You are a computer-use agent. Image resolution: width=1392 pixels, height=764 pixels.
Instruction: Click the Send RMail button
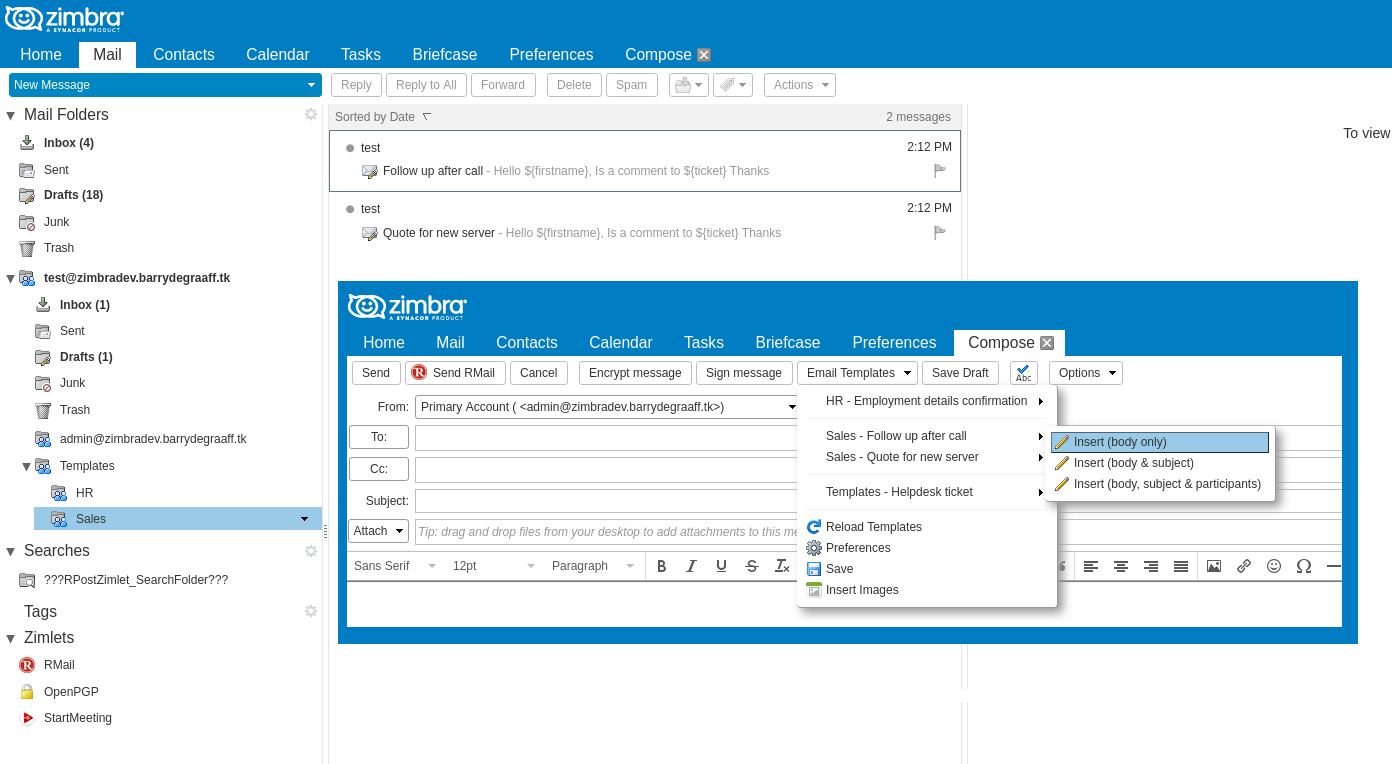pos(454,373)
